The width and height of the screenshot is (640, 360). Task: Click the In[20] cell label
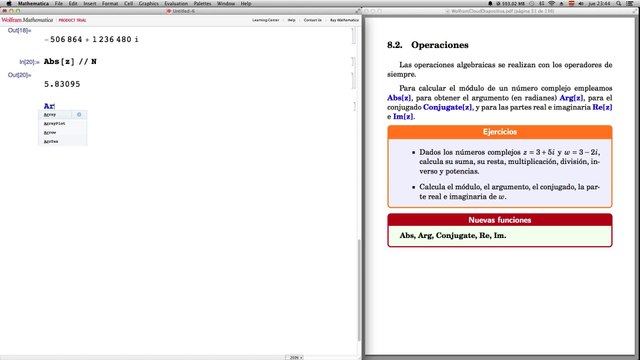(29, 62)
